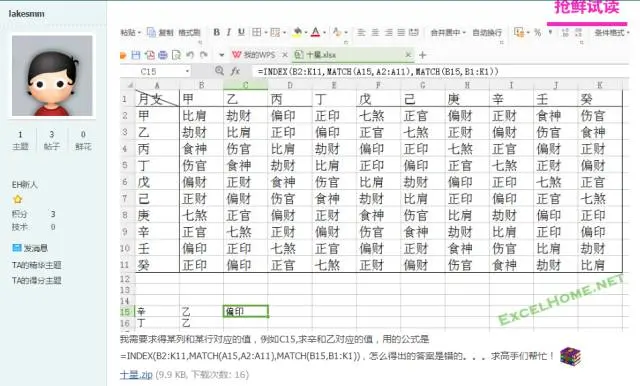Click the undo arrow icon
The width and height of the screenshot is (640, 386).
coord(190,55)
